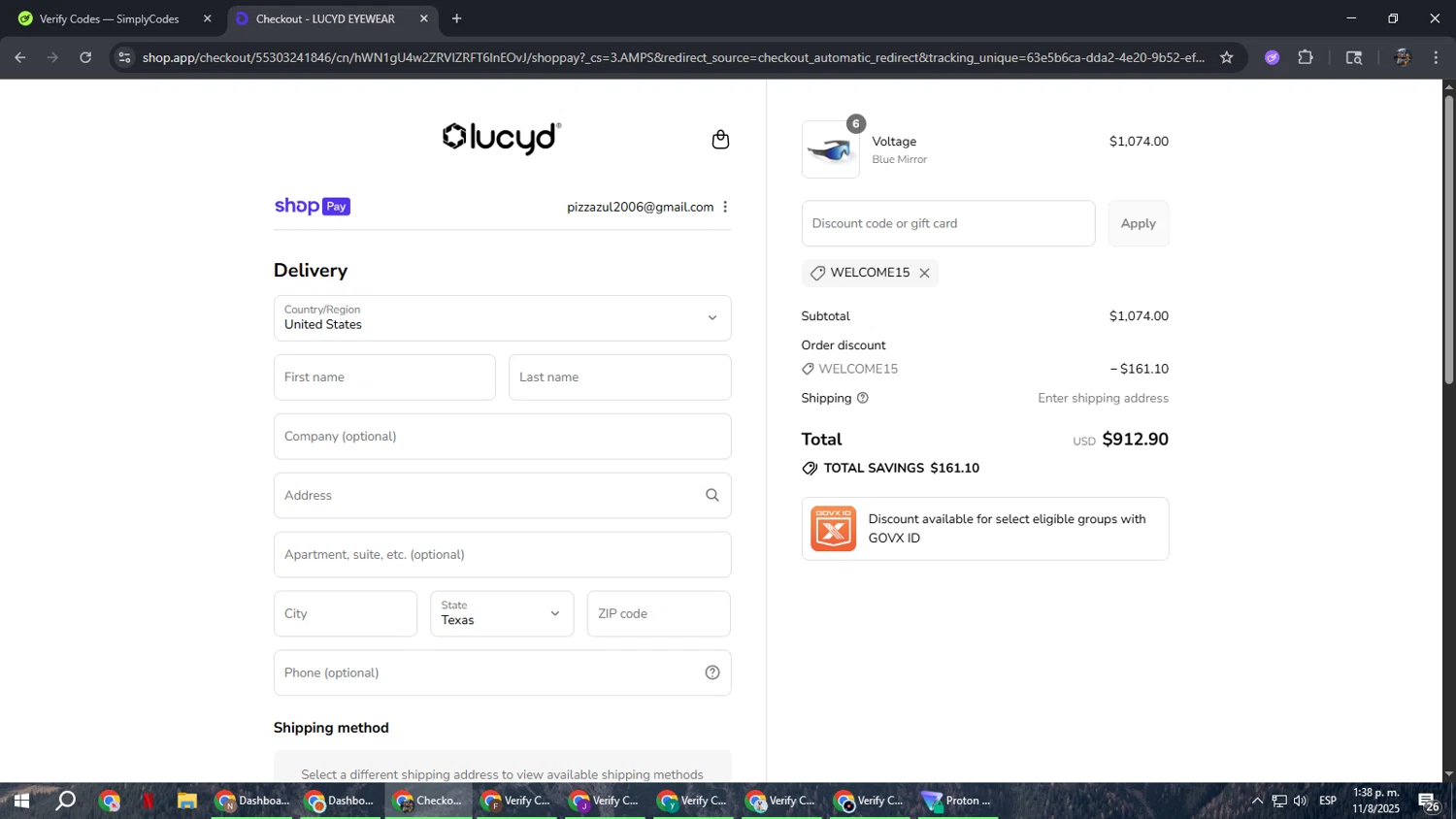Viewport: 1456px width, 819px height.
Task: Click the purple extension icon in toolbar
Action: (1272, 57)
